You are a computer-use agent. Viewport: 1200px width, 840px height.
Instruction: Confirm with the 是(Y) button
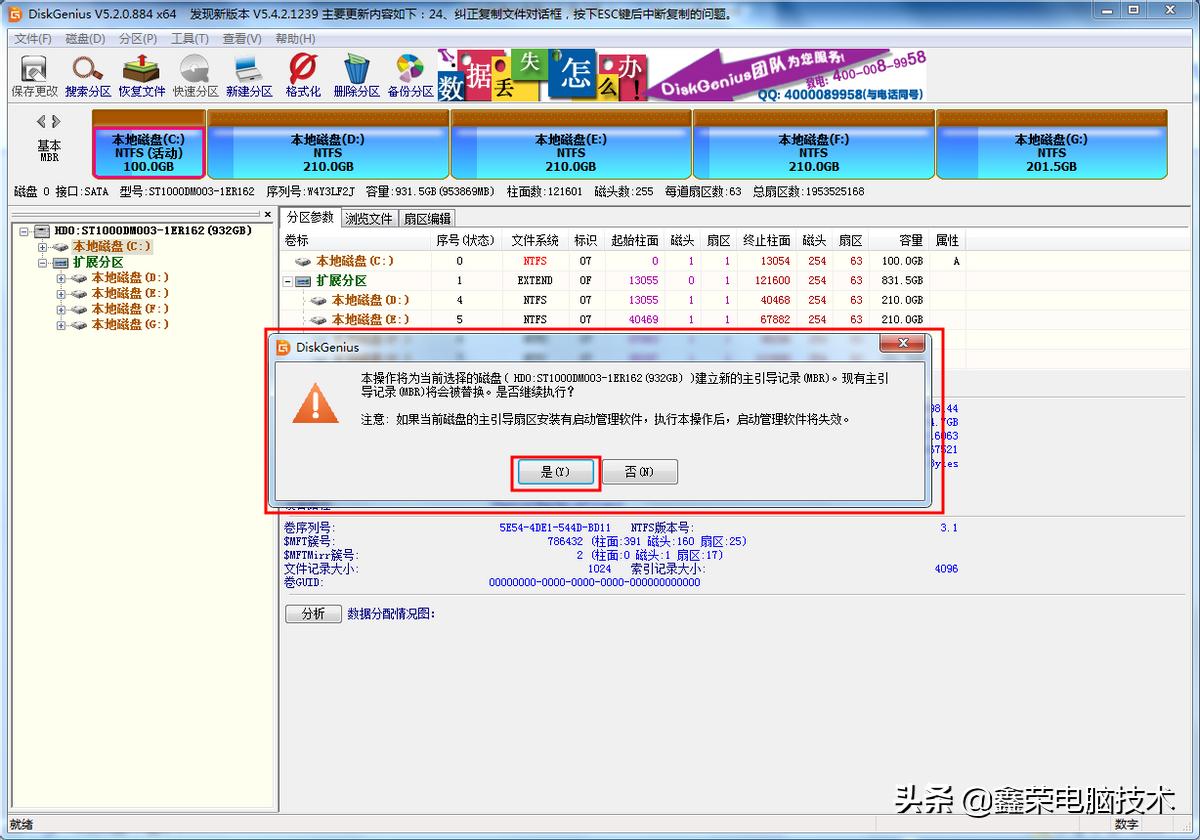[555, 471]
